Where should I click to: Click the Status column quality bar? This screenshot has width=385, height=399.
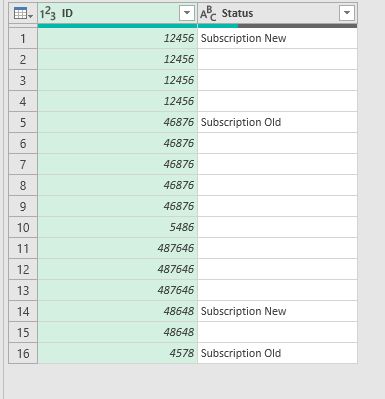coord(277,26)
